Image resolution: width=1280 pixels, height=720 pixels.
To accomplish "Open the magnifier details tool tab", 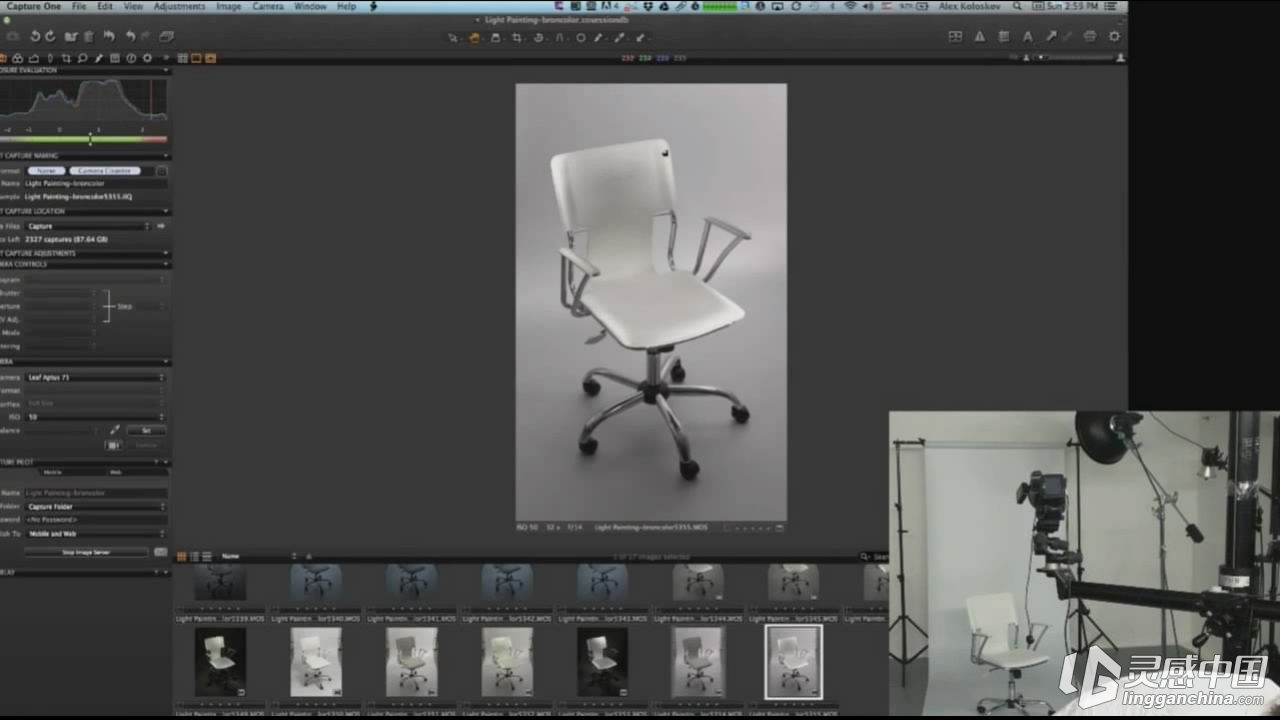I will point(83,58).
